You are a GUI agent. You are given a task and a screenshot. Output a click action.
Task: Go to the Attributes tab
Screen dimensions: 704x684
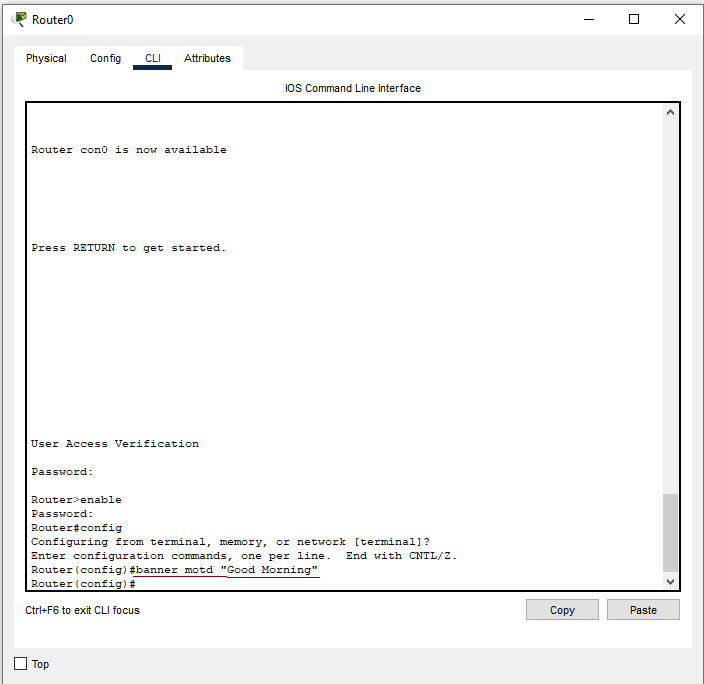(207, 58)
